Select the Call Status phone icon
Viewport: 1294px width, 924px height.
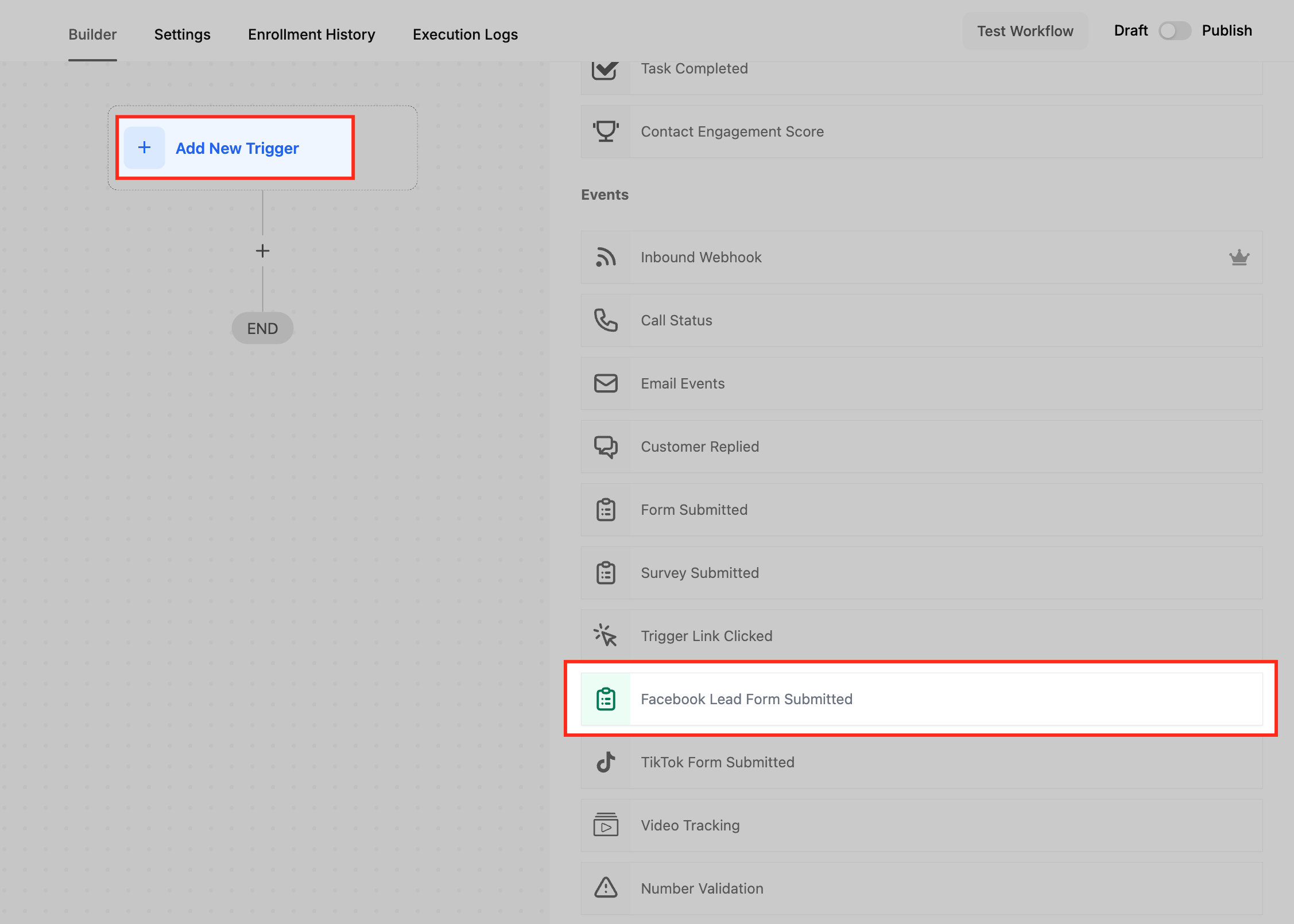pyautogui.click(x=605, y=320)
